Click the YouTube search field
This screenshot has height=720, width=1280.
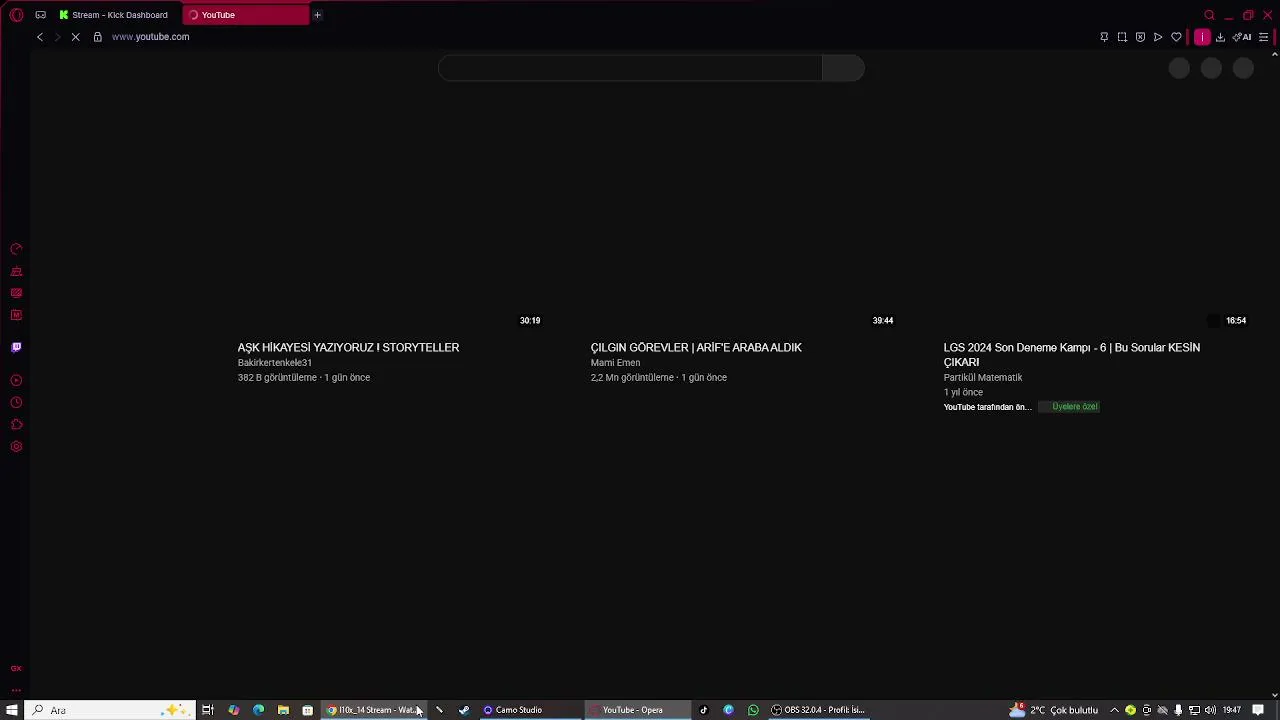[x=630, y=68]
